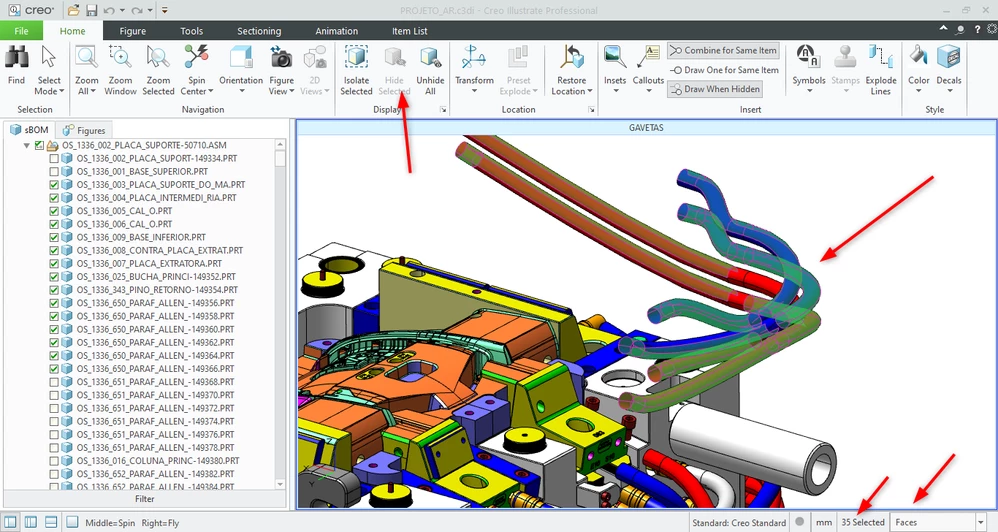Toggle the Draw When Hidden option
The width and height of the screenshot is (998, 532).
(715, 89)
